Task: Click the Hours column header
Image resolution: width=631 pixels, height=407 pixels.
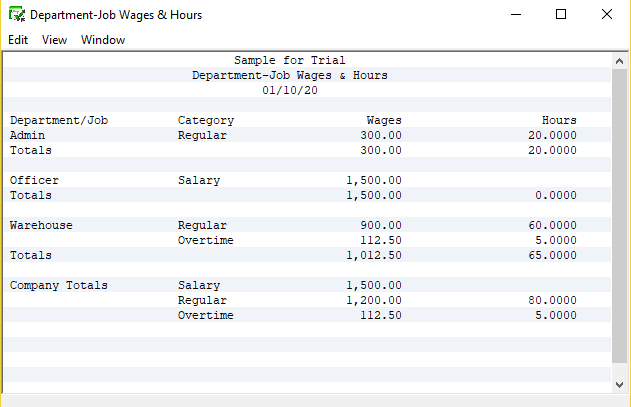Action: (x=559, y=120)
